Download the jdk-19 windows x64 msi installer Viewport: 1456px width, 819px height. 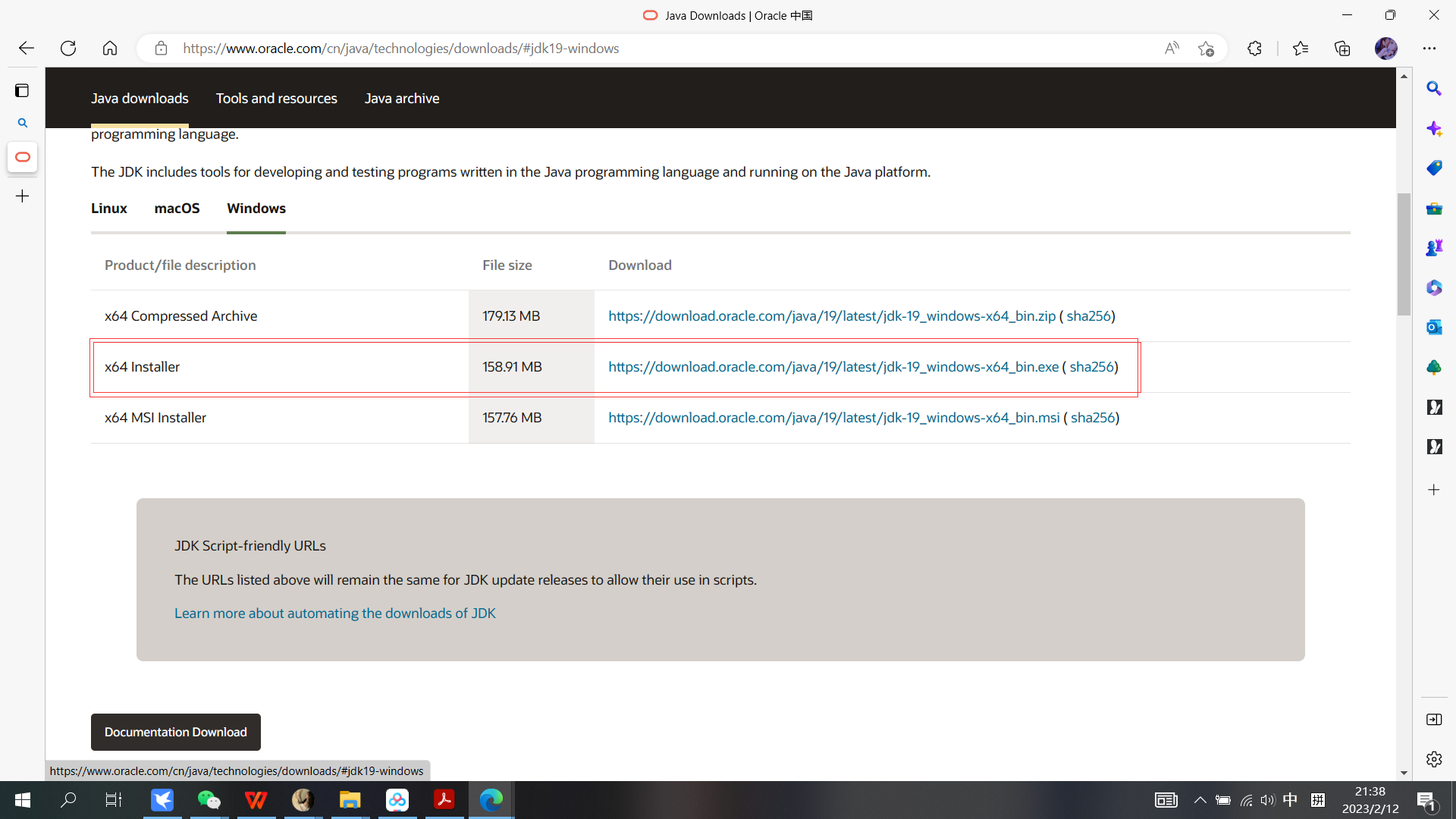coord(834,418)
